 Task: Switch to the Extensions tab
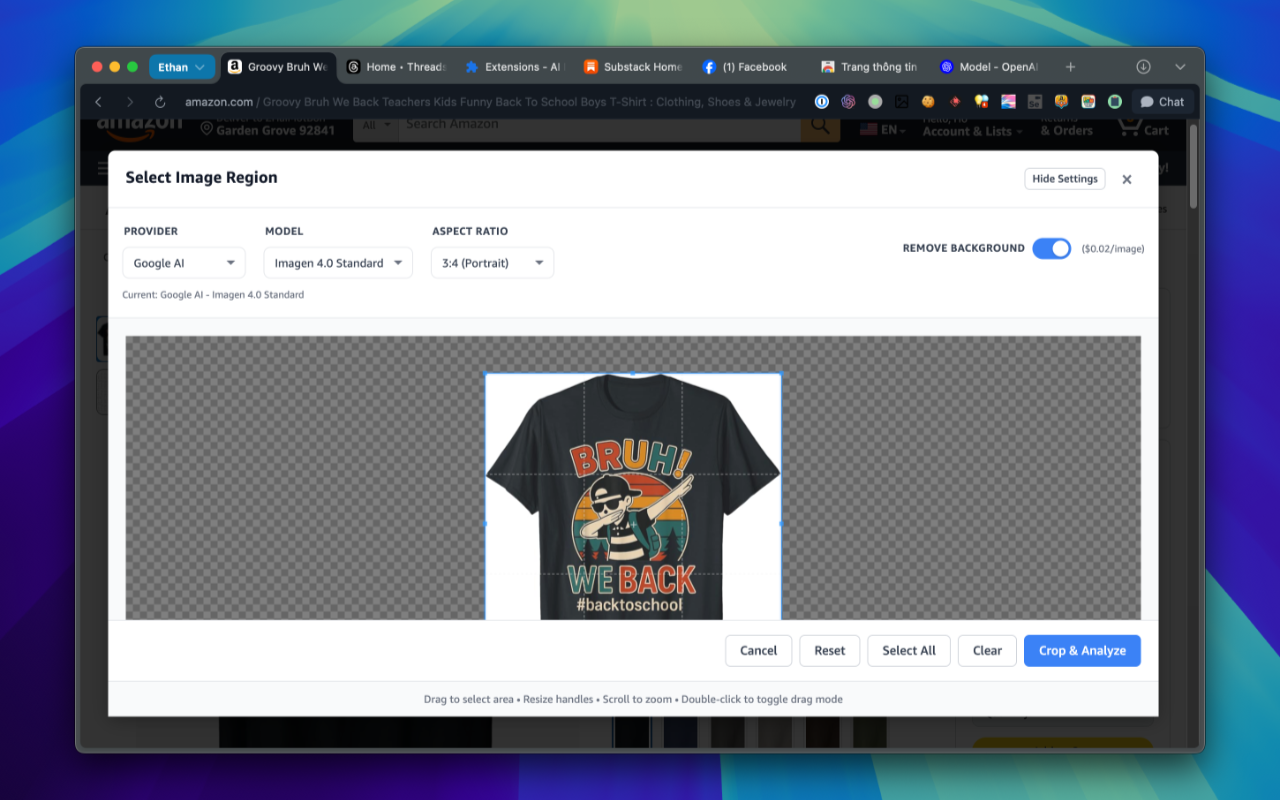click(513, 67)
